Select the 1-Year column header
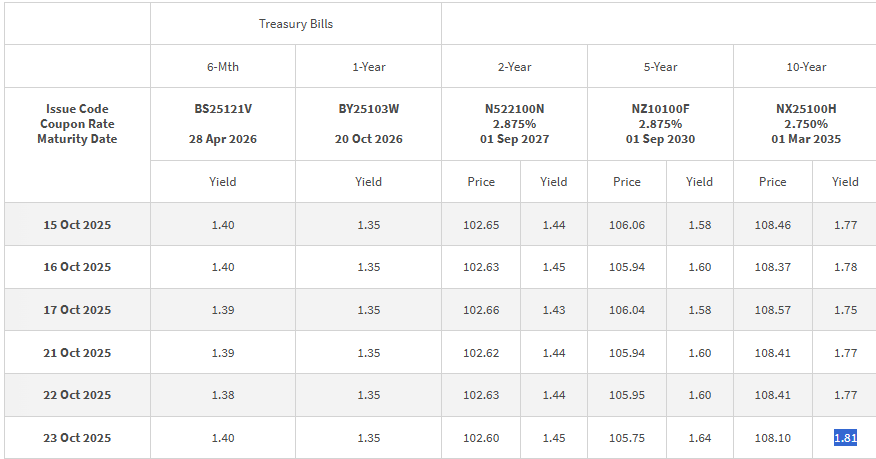This screenshot has height=459, width=876. click(368, 67)
